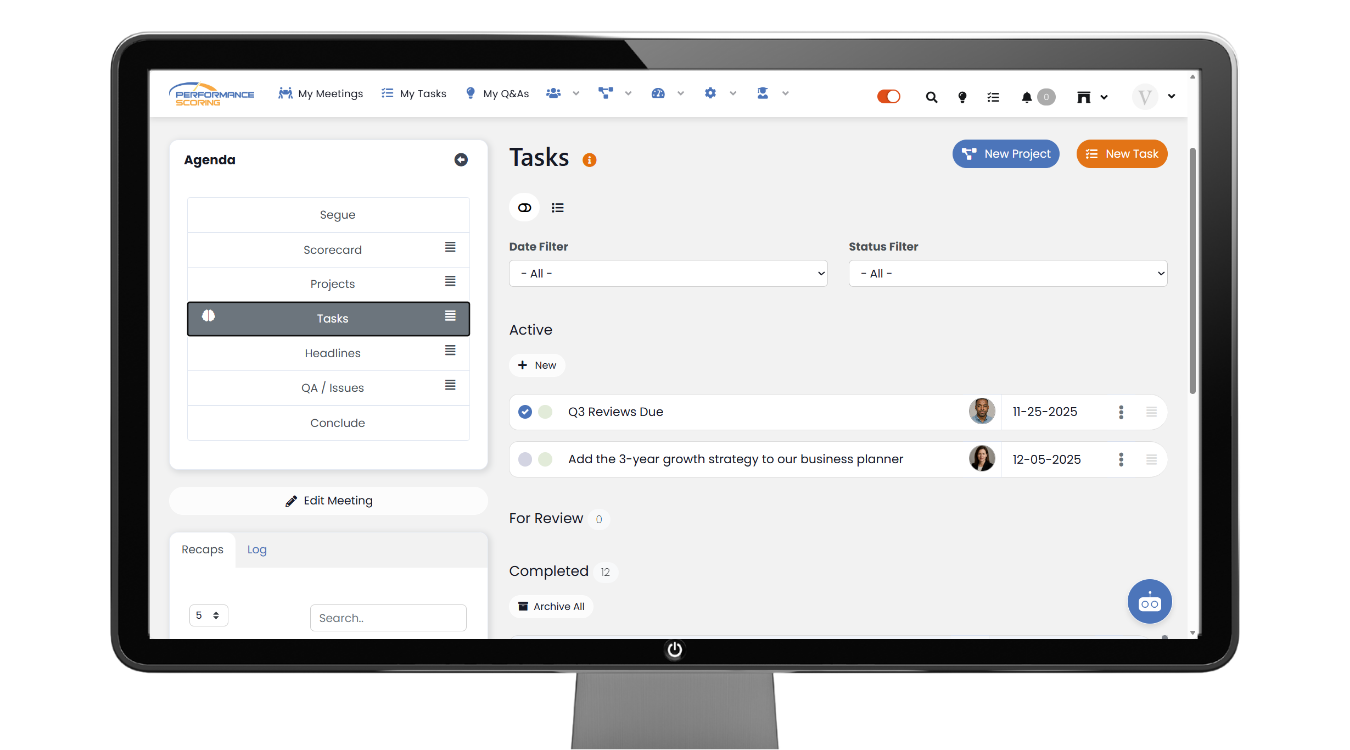Switch to the Log tab

(257, 550)
